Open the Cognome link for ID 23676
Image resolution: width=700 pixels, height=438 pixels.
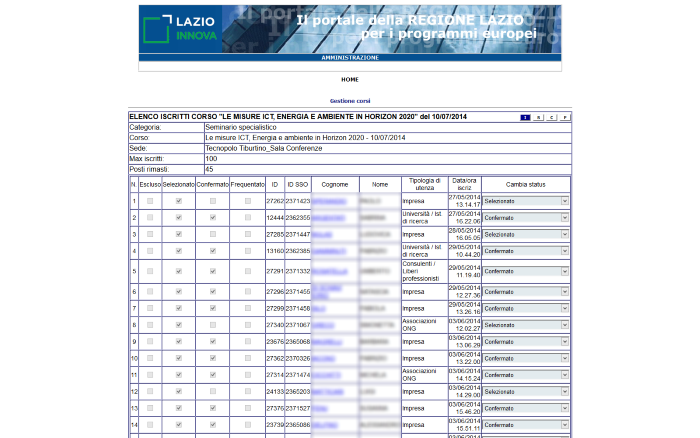click(x=327, y=342)
